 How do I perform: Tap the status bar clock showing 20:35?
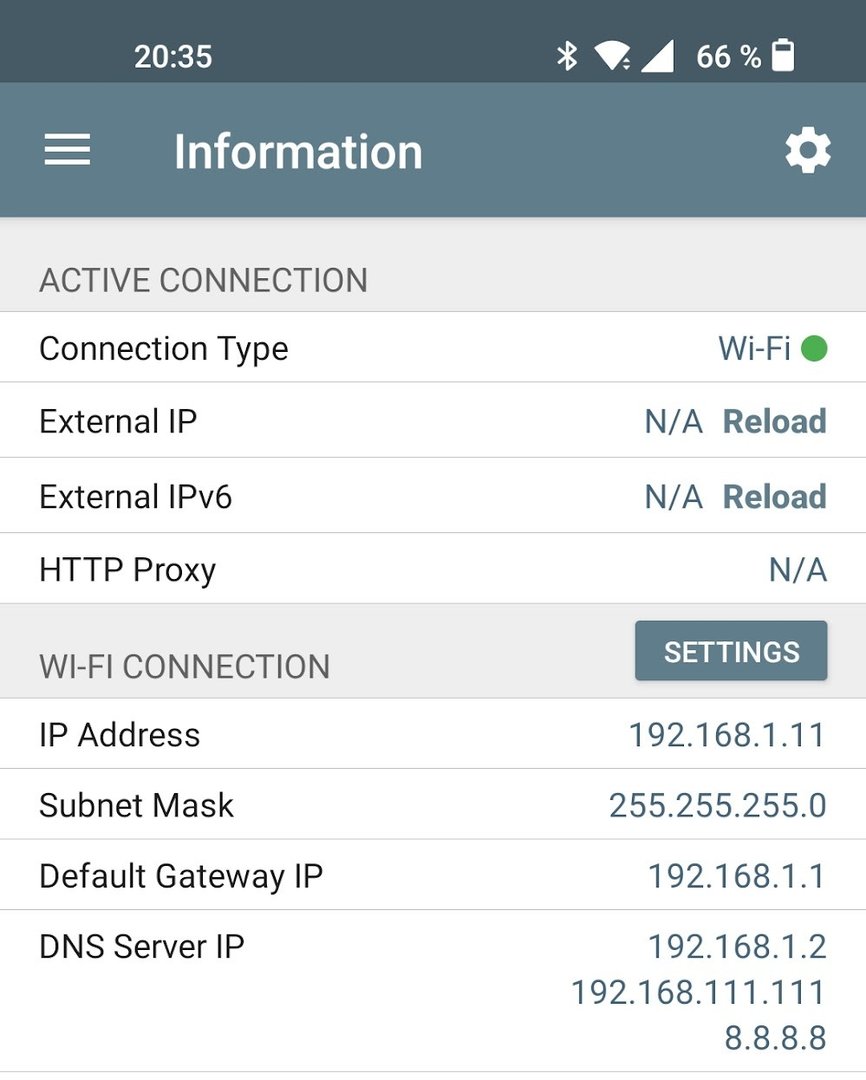click(x=173, y=57)
